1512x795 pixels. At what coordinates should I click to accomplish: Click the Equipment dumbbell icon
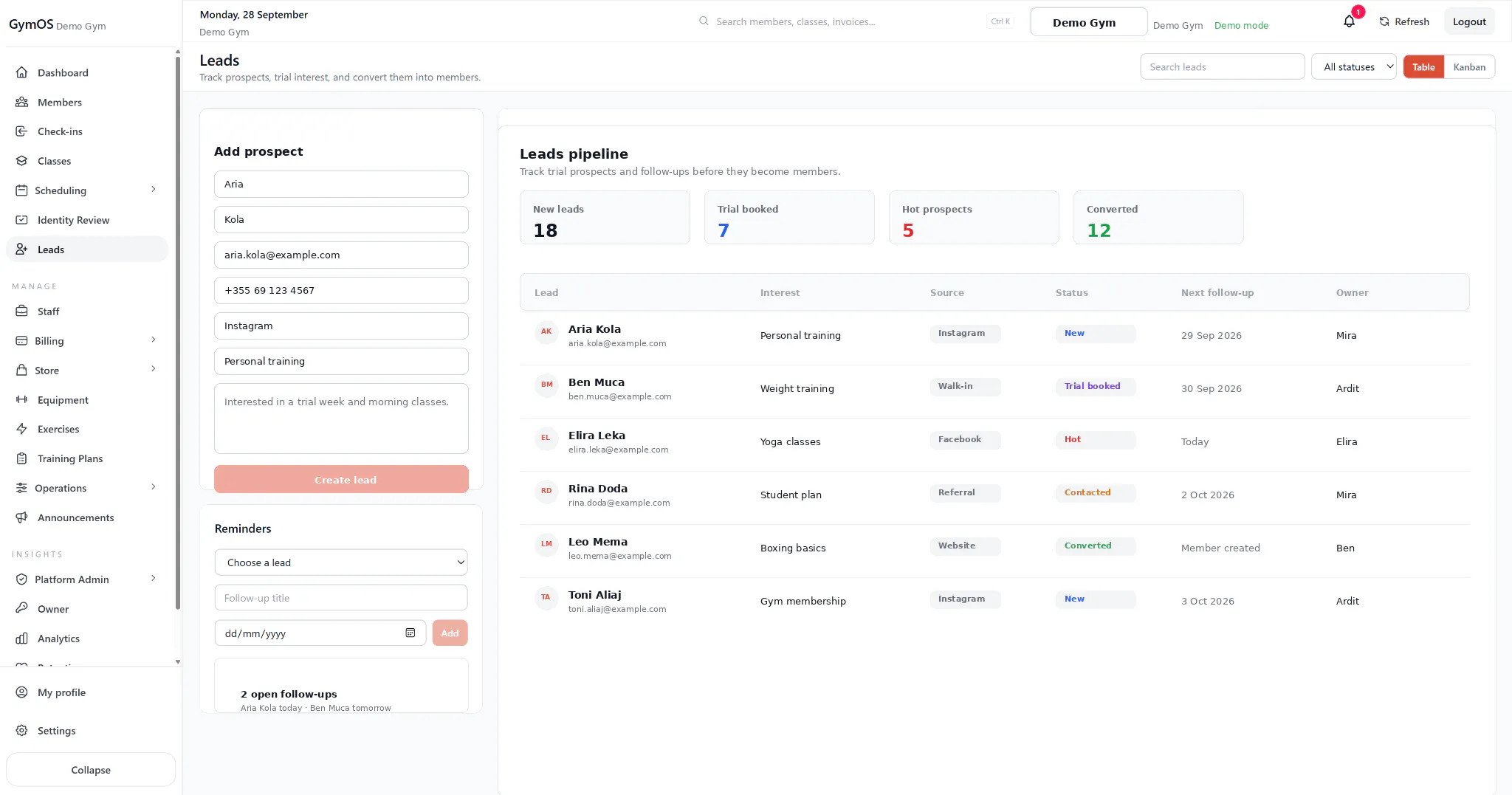[x=21, y=400]
